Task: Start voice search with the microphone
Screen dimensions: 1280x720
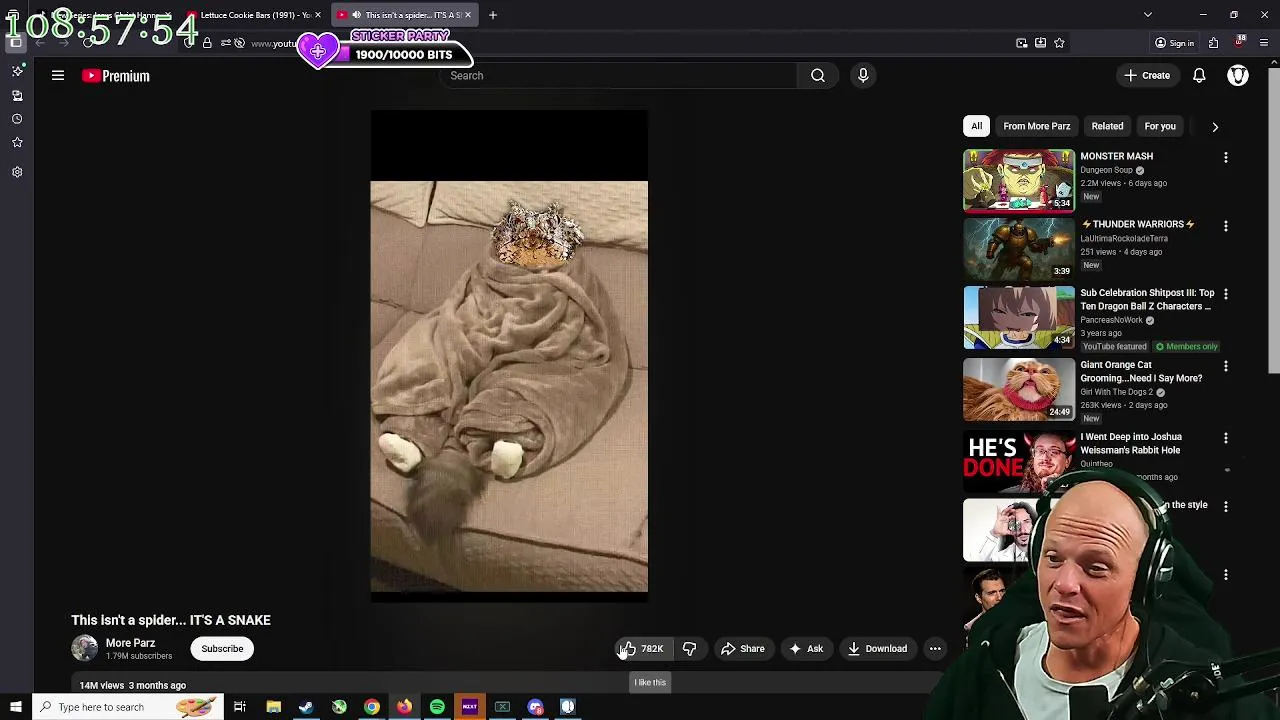Action: tap(863, 76)
